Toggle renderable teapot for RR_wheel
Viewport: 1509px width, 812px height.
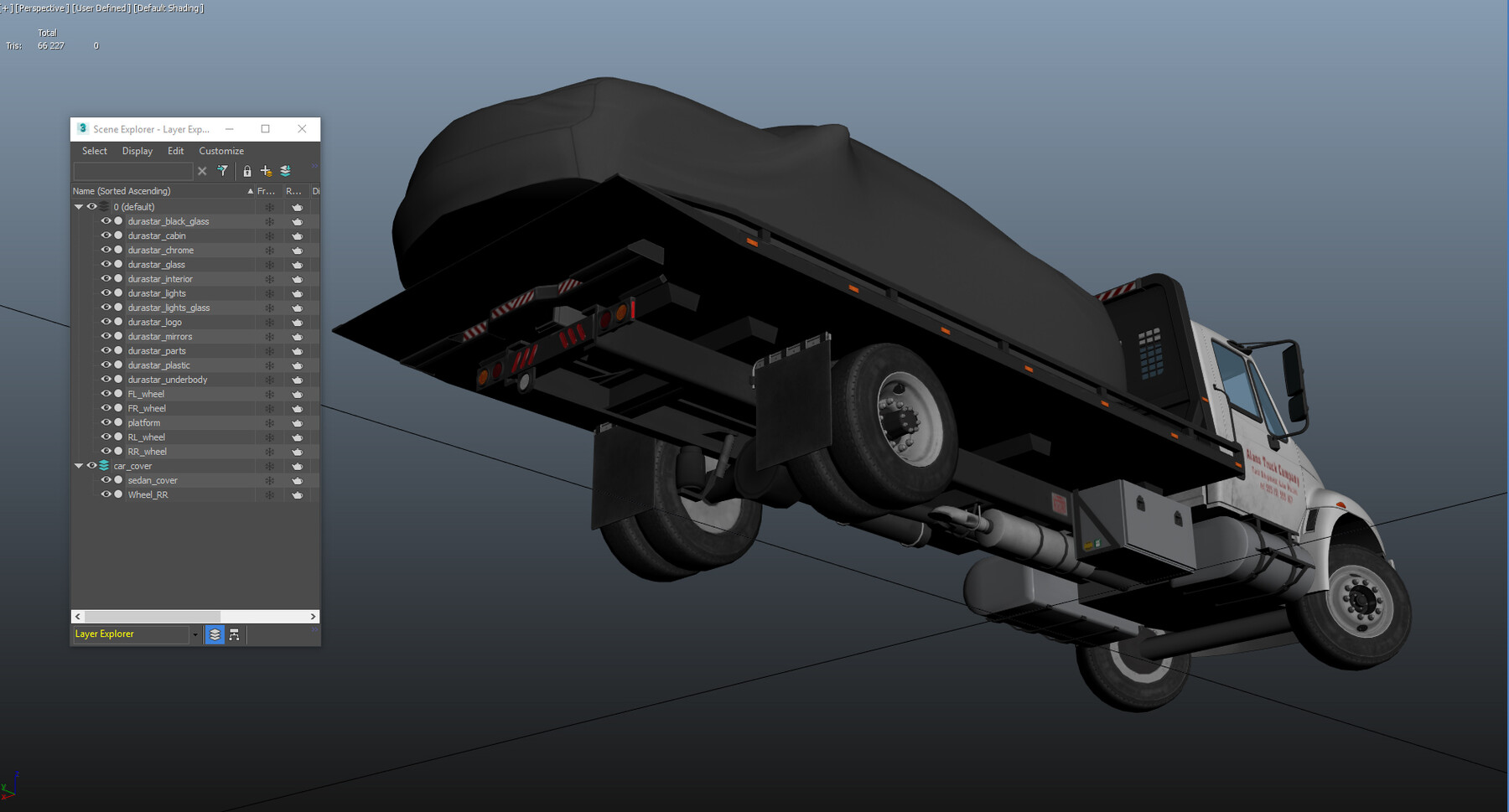(297, 452)
